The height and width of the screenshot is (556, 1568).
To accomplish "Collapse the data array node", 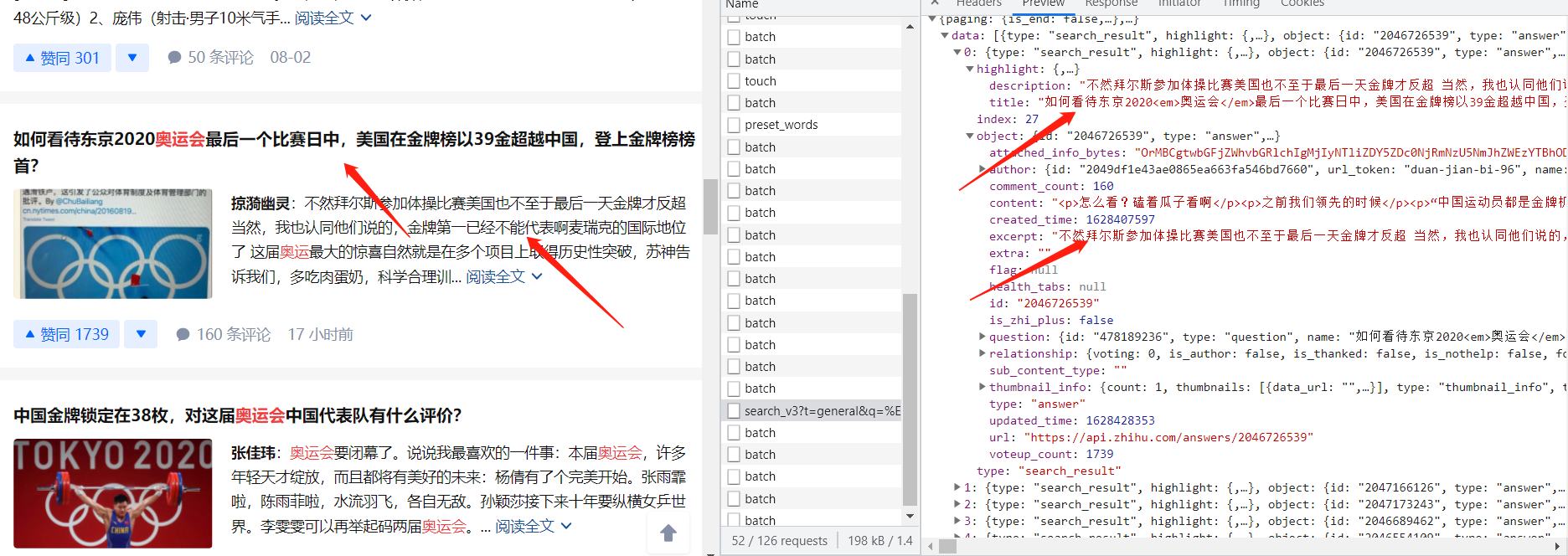I will tap(945, 35).
